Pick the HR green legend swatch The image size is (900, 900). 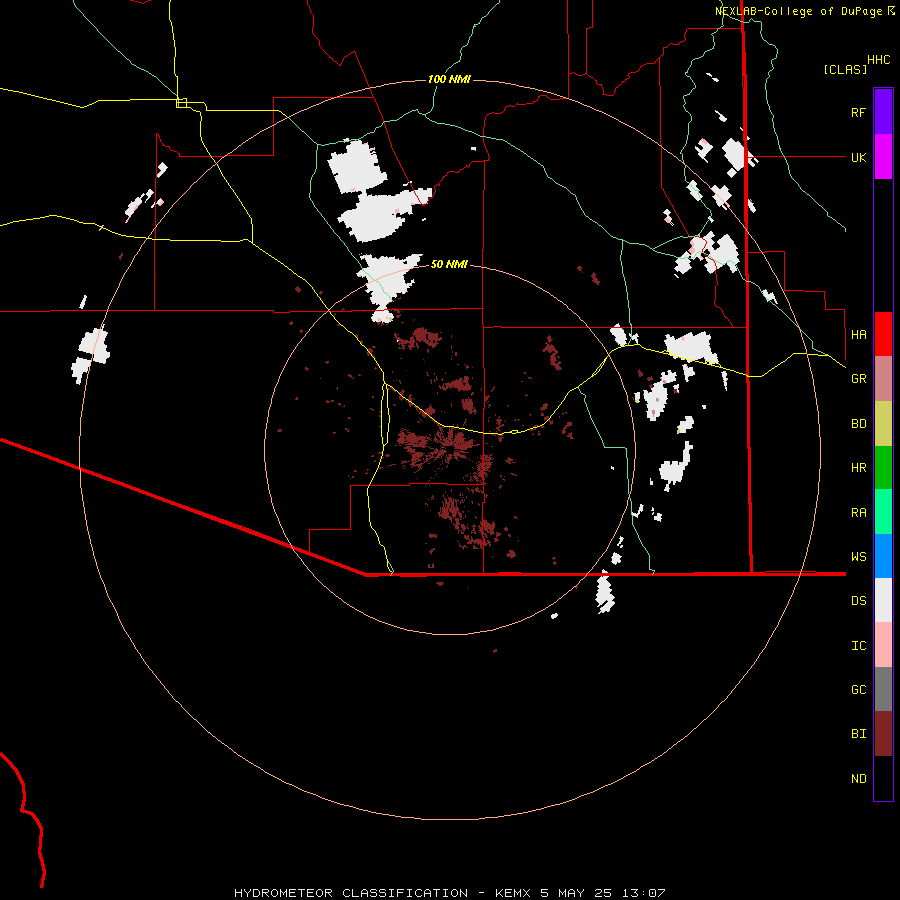[x=883, y=467]
